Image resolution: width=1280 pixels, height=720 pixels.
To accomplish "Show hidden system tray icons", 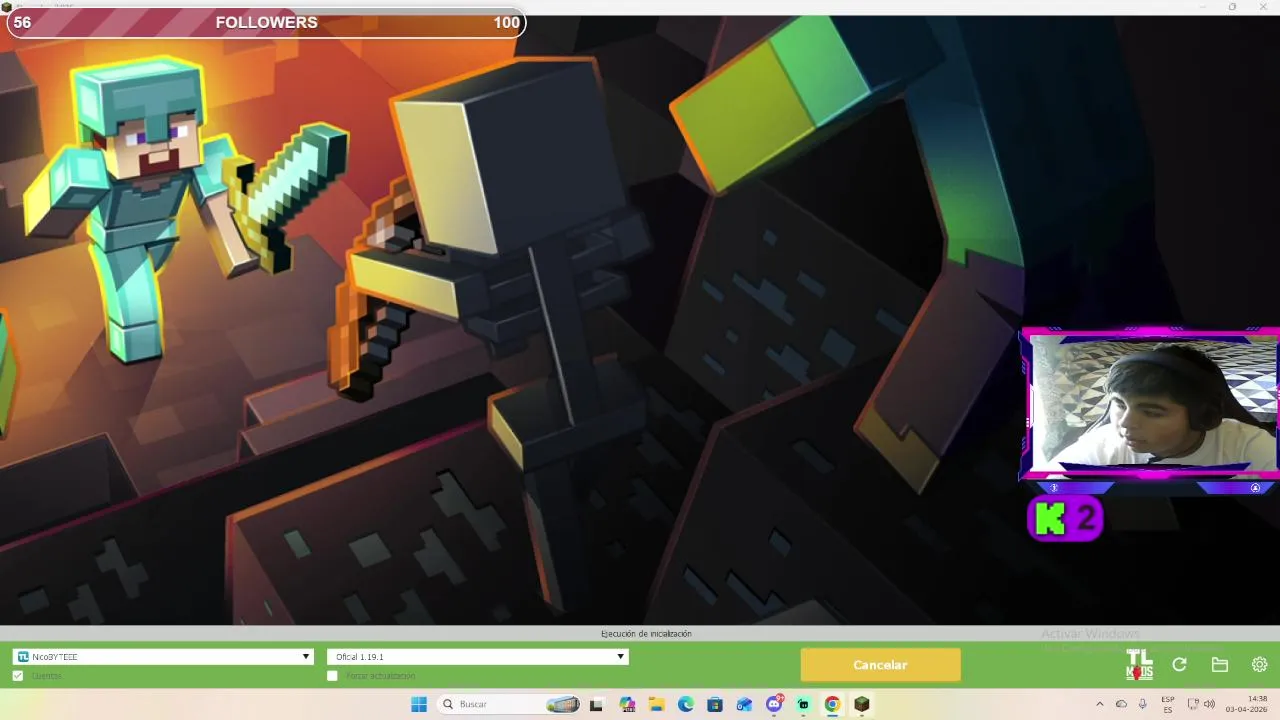I will [x=1100, y=704].
